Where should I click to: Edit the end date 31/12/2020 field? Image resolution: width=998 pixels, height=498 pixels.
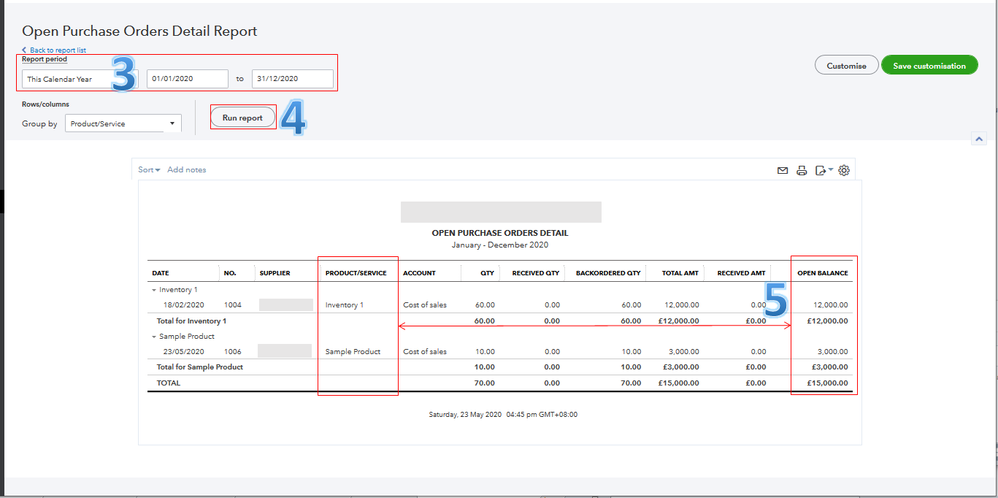pyautogui.click(x=293, y=79)
